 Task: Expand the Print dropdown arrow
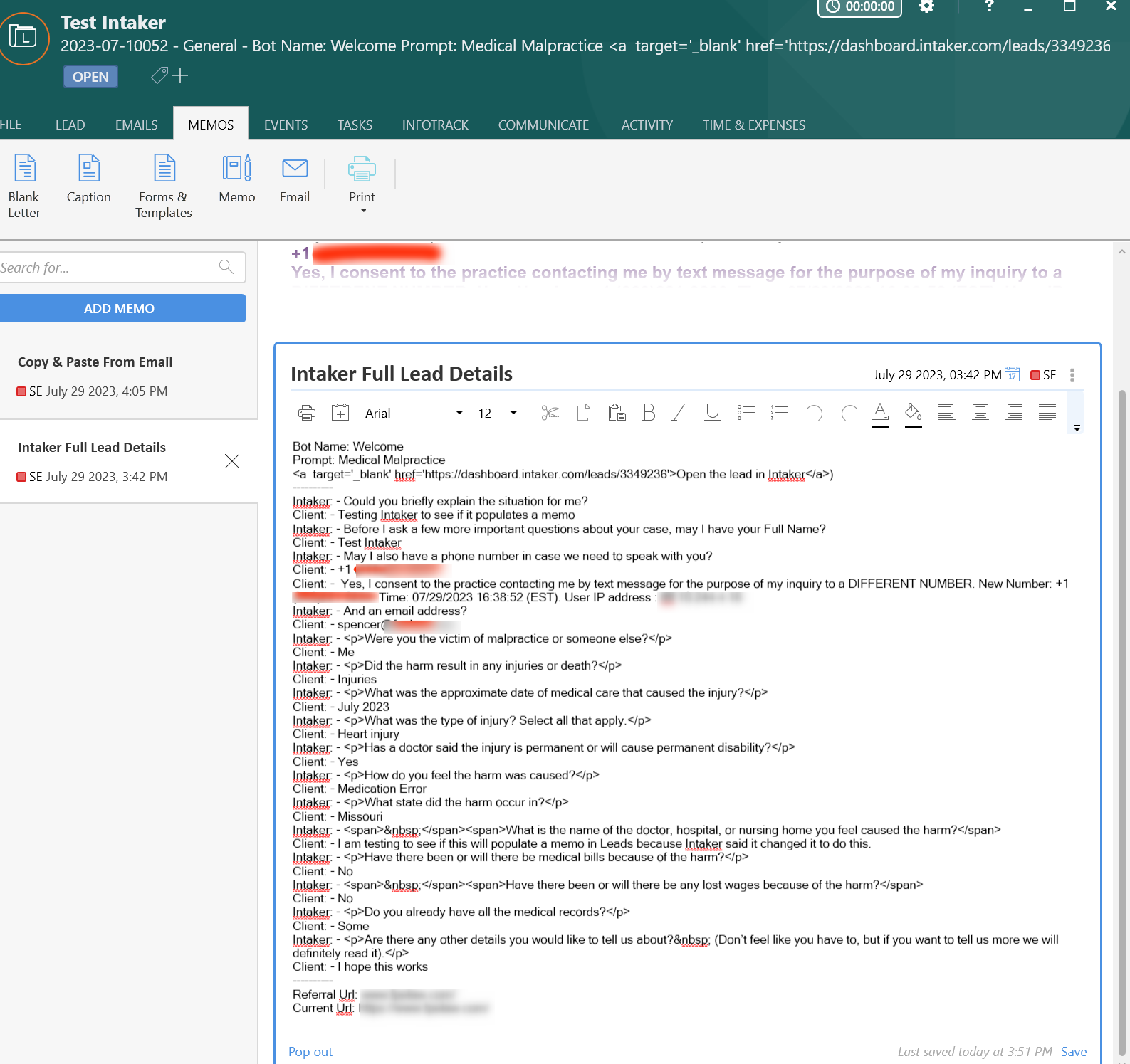(x=363, y=211)
